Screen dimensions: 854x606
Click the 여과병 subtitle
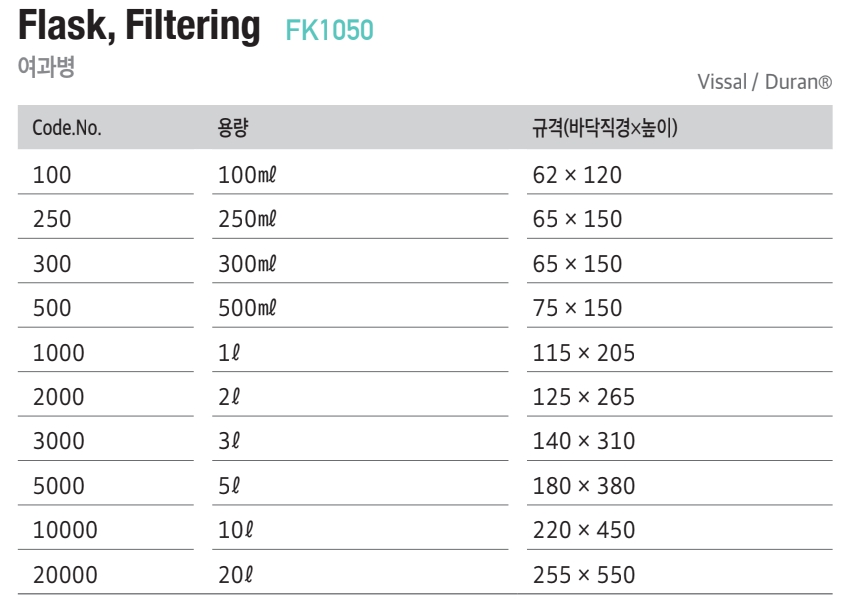(x=46, y=67)
